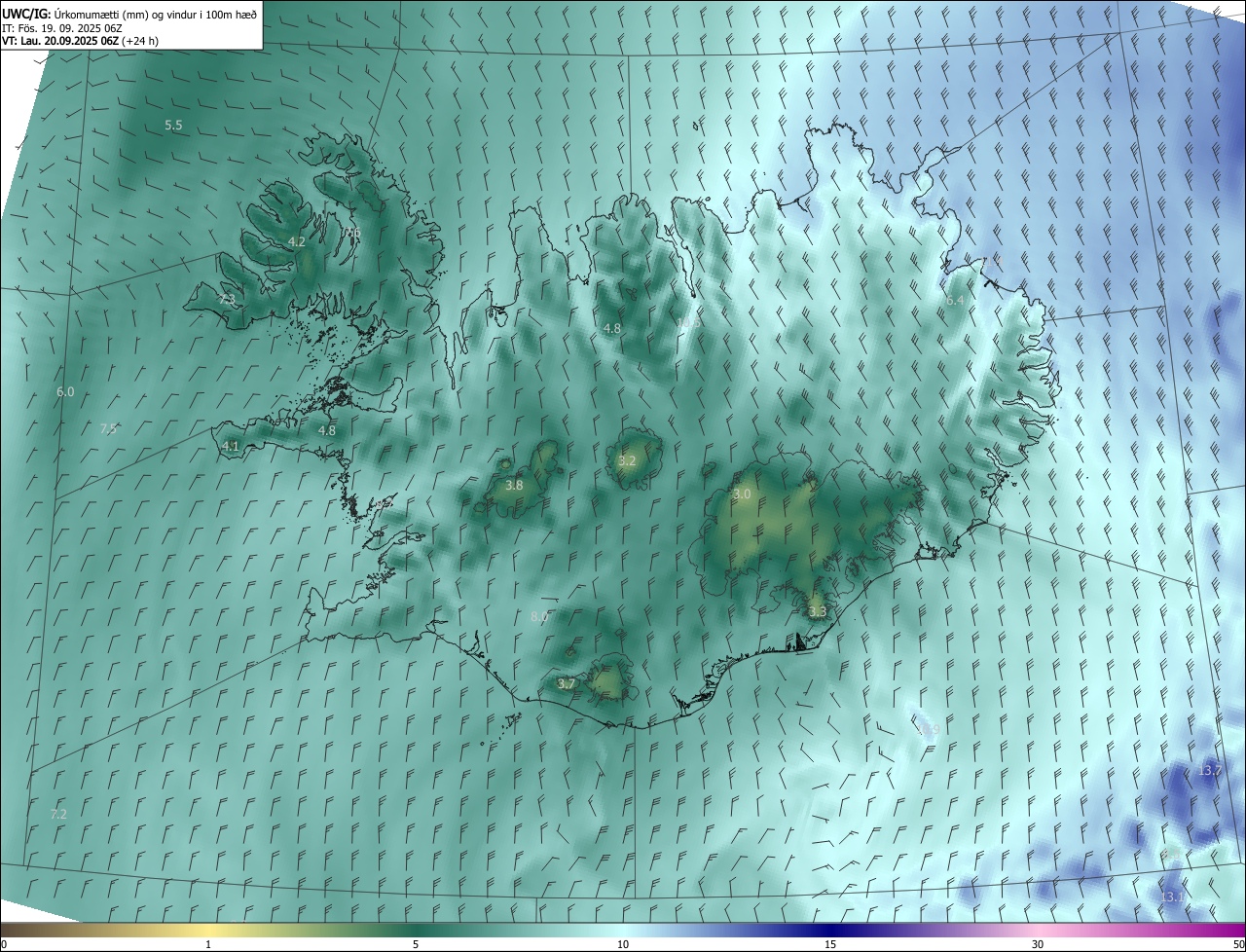Click the 7.3 value label
Image resolution: width=1246 pixels, height=952 pixels.
click(x=227, y=299)
